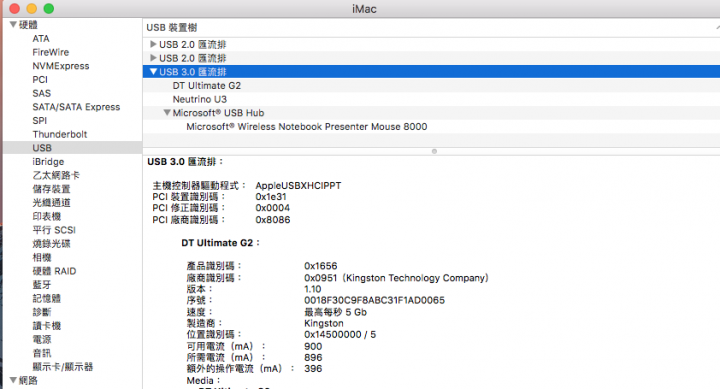The image size is (720, 389).
Task: Select Thunderbolt in the sidebar
Action: (60, 135)
